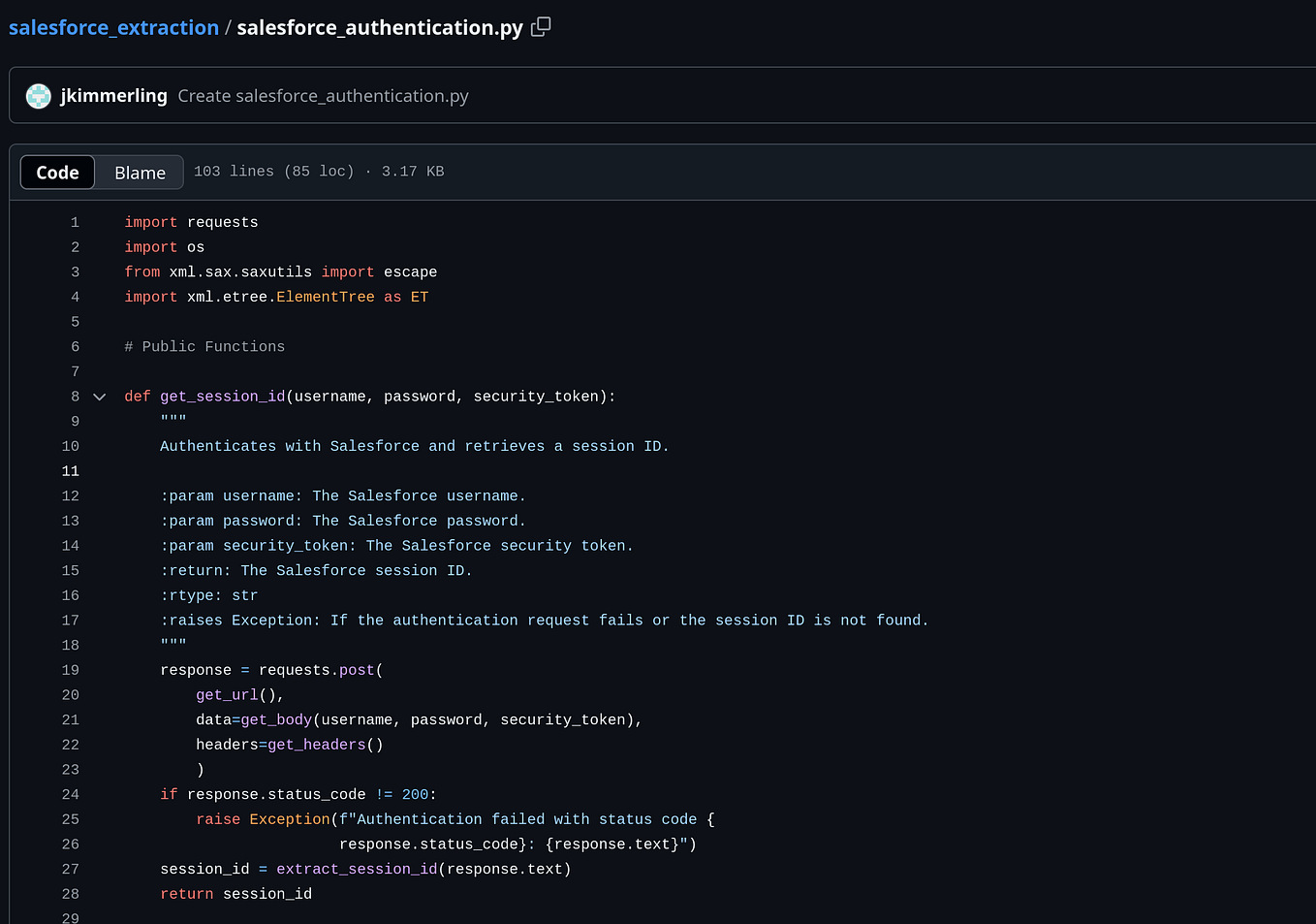Select line number 1
Screen dimensions: 1316x924
point(75,222)
